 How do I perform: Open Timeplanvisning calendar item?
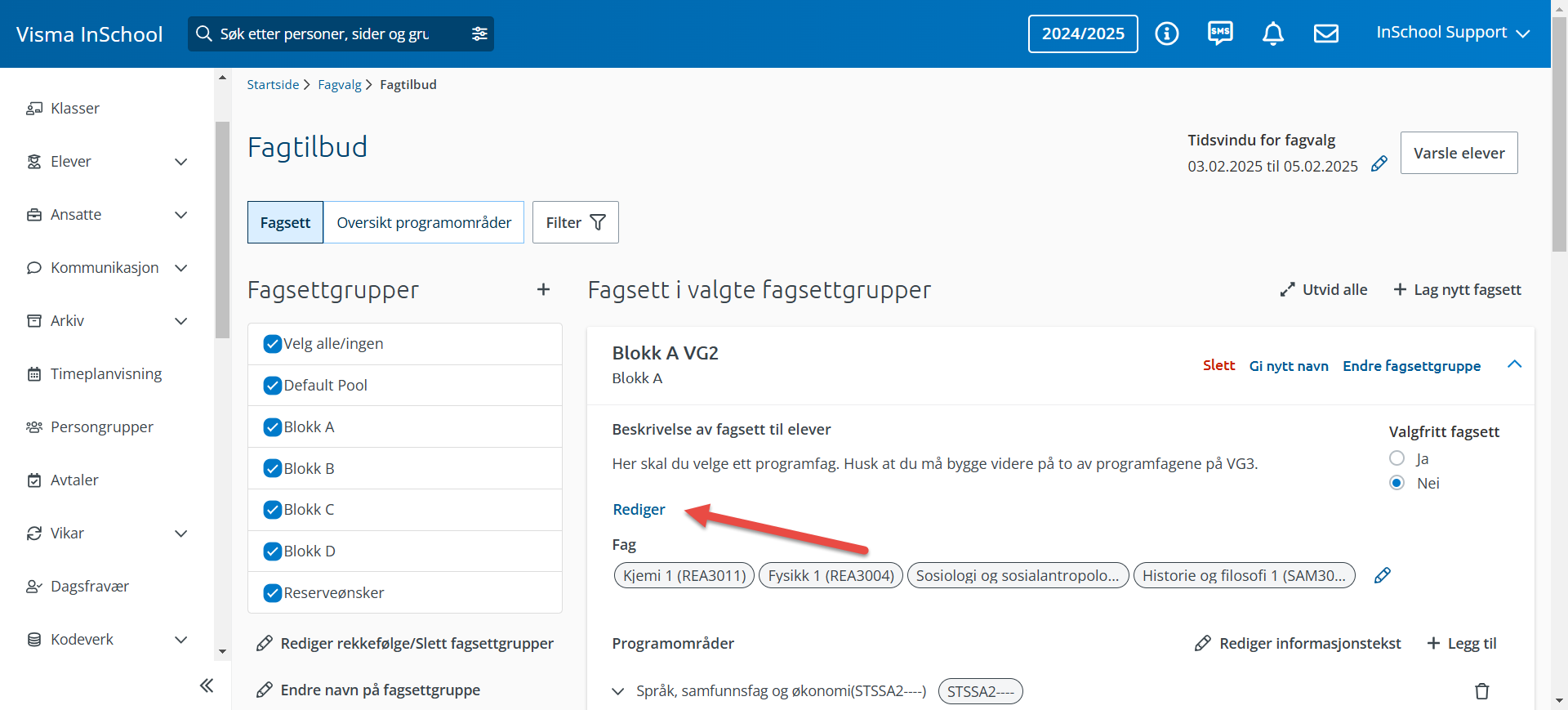(94, 373)
